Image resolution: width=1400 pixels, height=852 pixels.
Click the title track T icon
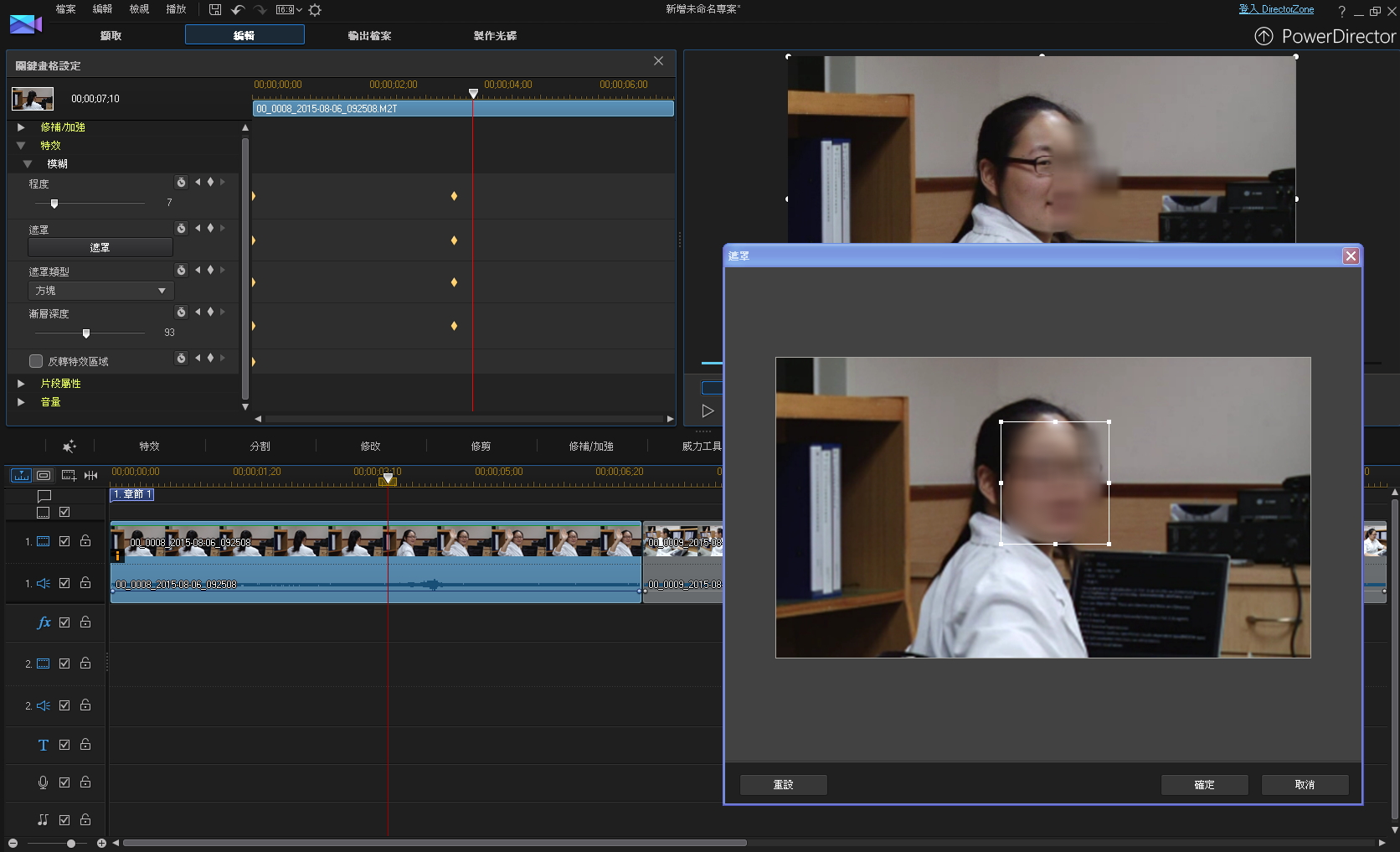(44, 745)
